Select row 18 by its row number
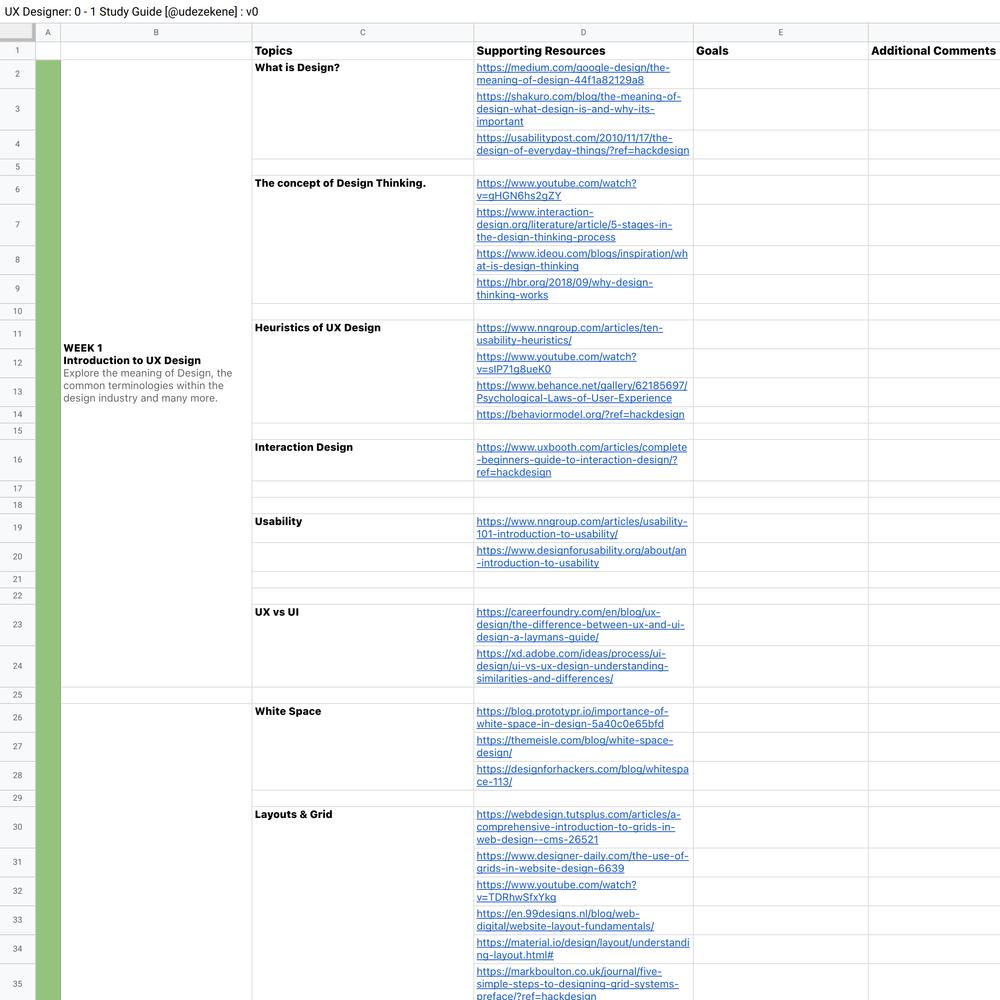 coord(17,505)
